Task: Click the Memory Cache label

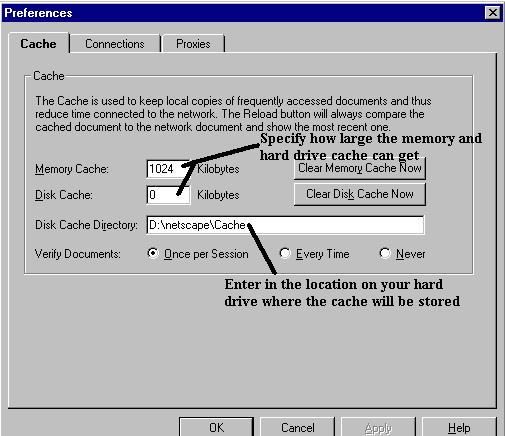Action: (72, 169)
